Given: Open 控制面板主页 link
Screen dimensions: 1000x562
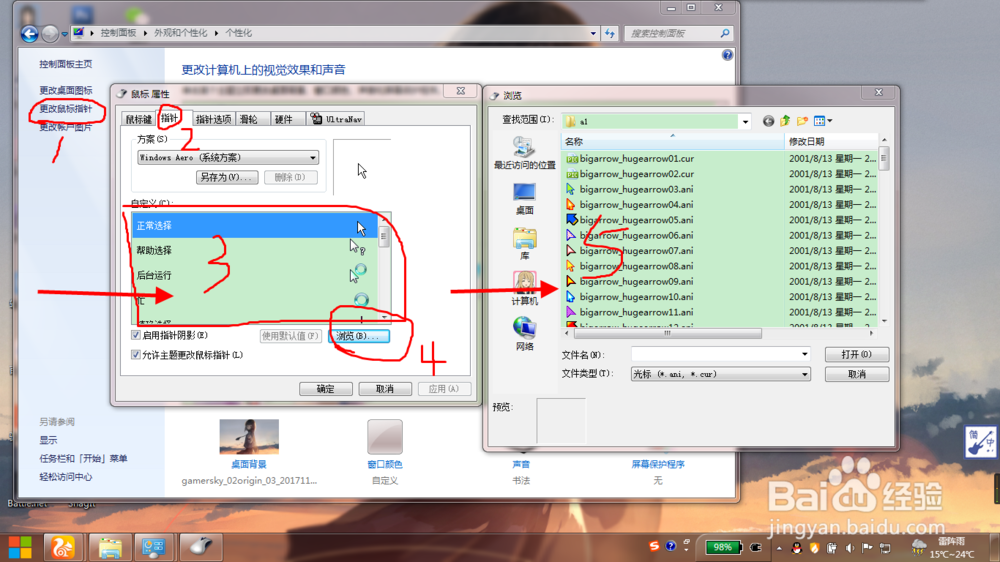Looking at the screenshot, I should (66, 64).
